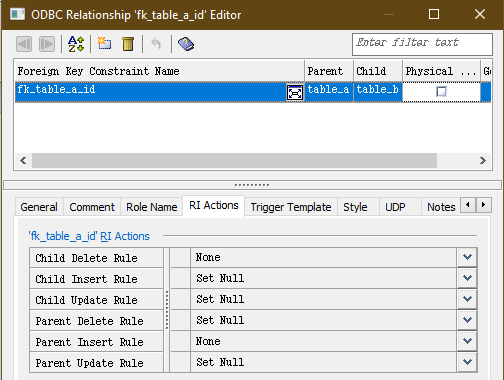Select the RI Actions tab
Viewport: 504px width, 380px height.
point(214,205)
